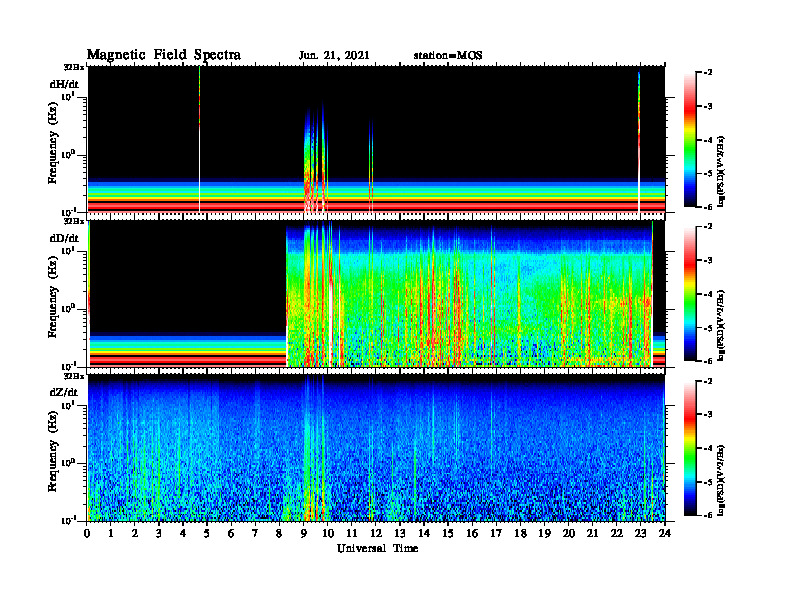Click the 10^0 frequency tick of dH/dt panel
This screenshot has width=792, height=612.
pyautogui.click(x=68, y=155)
